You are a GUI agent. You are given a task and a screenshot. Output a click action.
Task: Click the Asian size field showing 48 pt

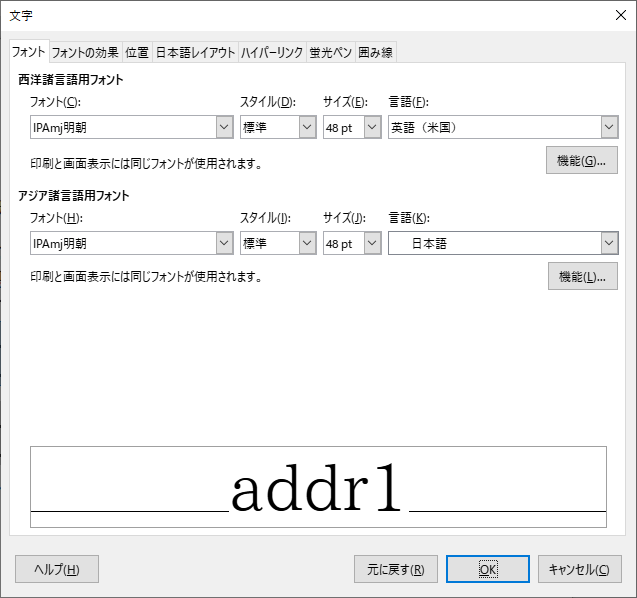pyautogui.click(x=344, y=243)
